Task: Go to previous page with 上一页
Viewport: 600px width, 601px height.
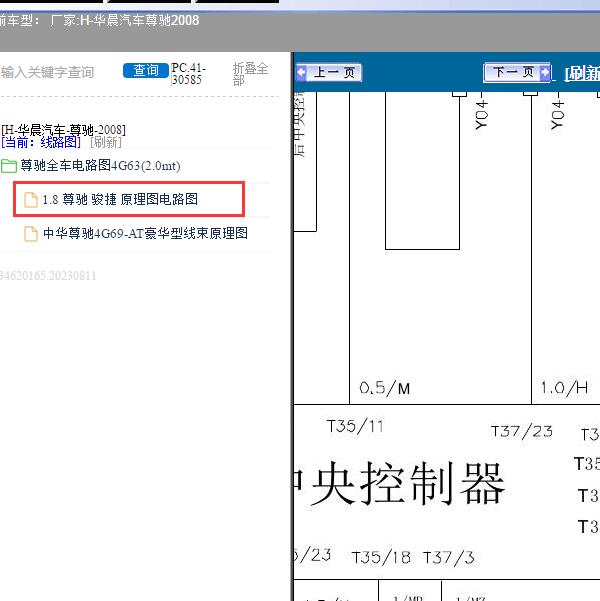Action: pos(329,72)
